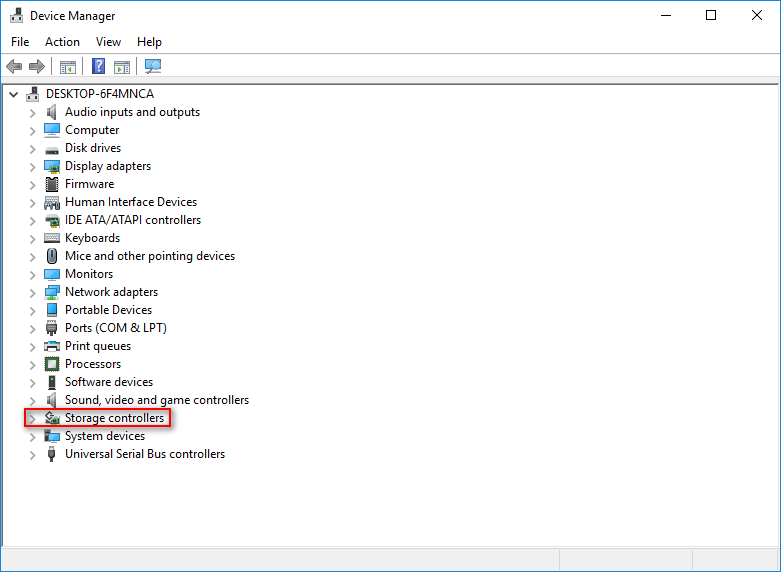Image resolution: width=781 pixels, height=572 pixels.
Task: Click the Mice and pointing devices icon
Action: click(x=52, y=256)
